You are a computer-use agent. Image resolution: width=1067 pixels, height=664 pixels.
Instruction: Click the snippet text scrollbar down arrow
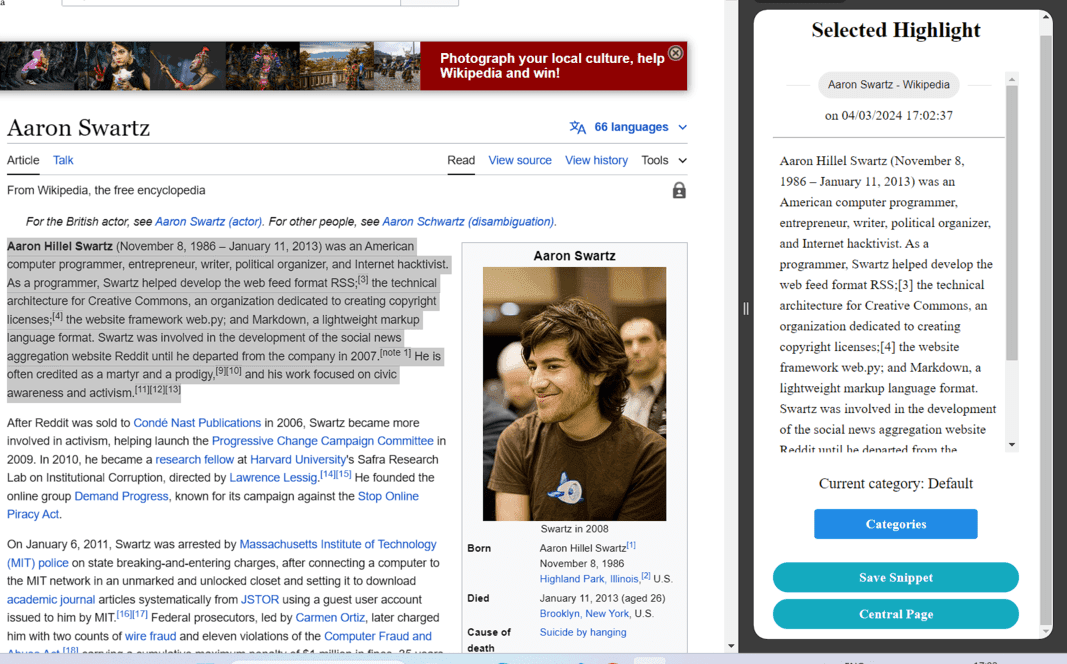tap(1012, 445)
